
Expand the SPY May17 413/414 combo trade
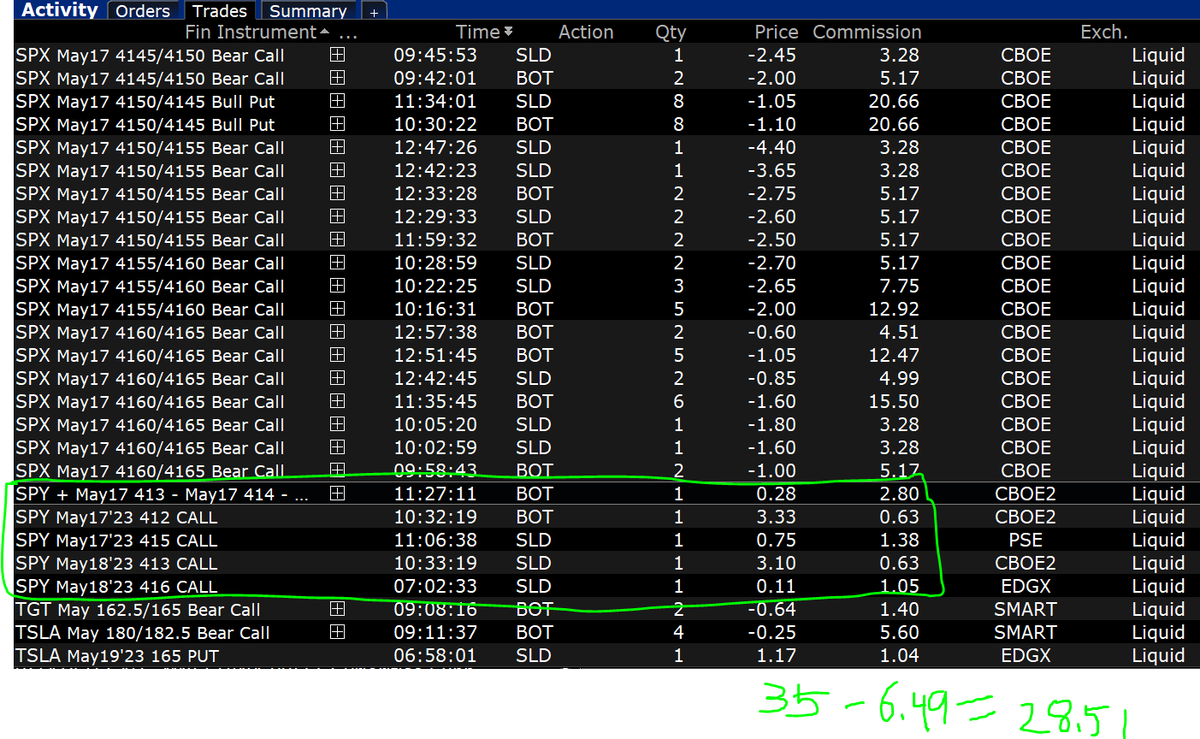tap(337, 494)
